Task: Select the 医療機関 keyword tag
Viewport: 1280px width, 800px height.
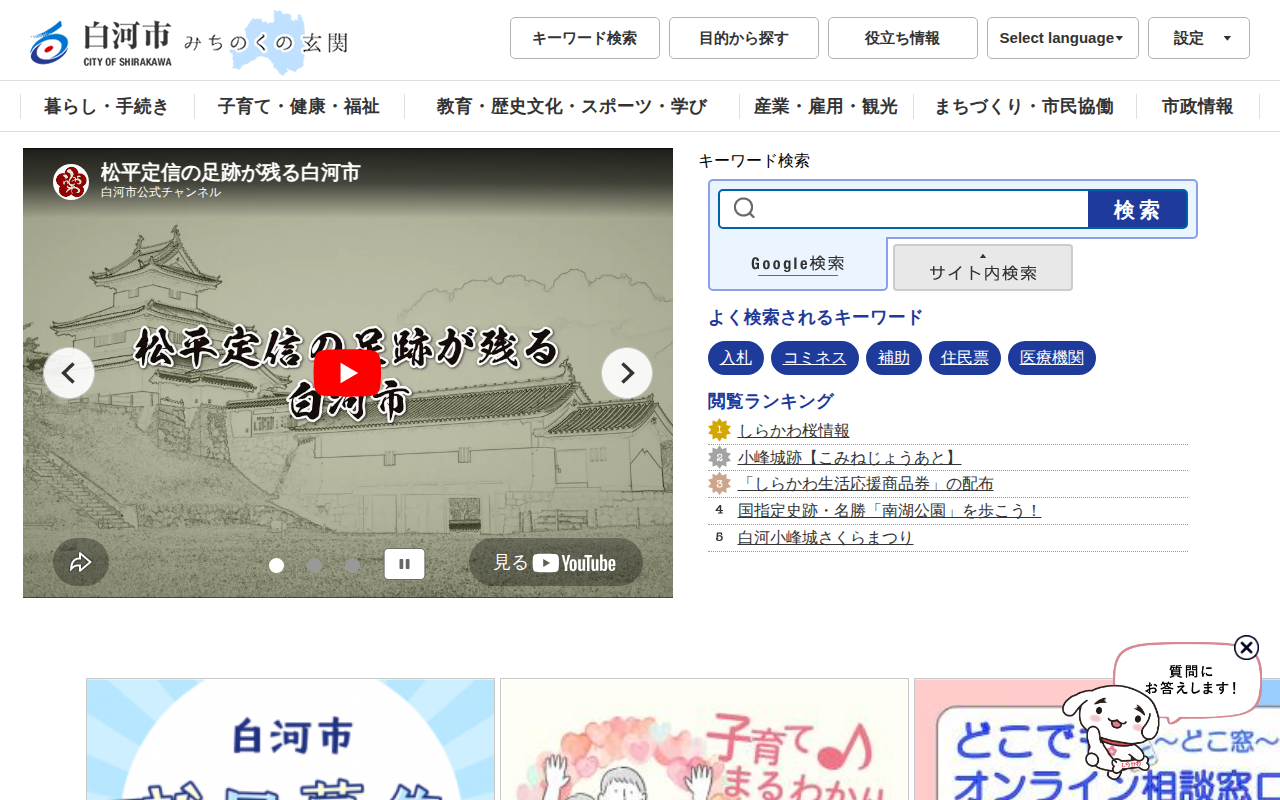Action: tap(1052, 358)
